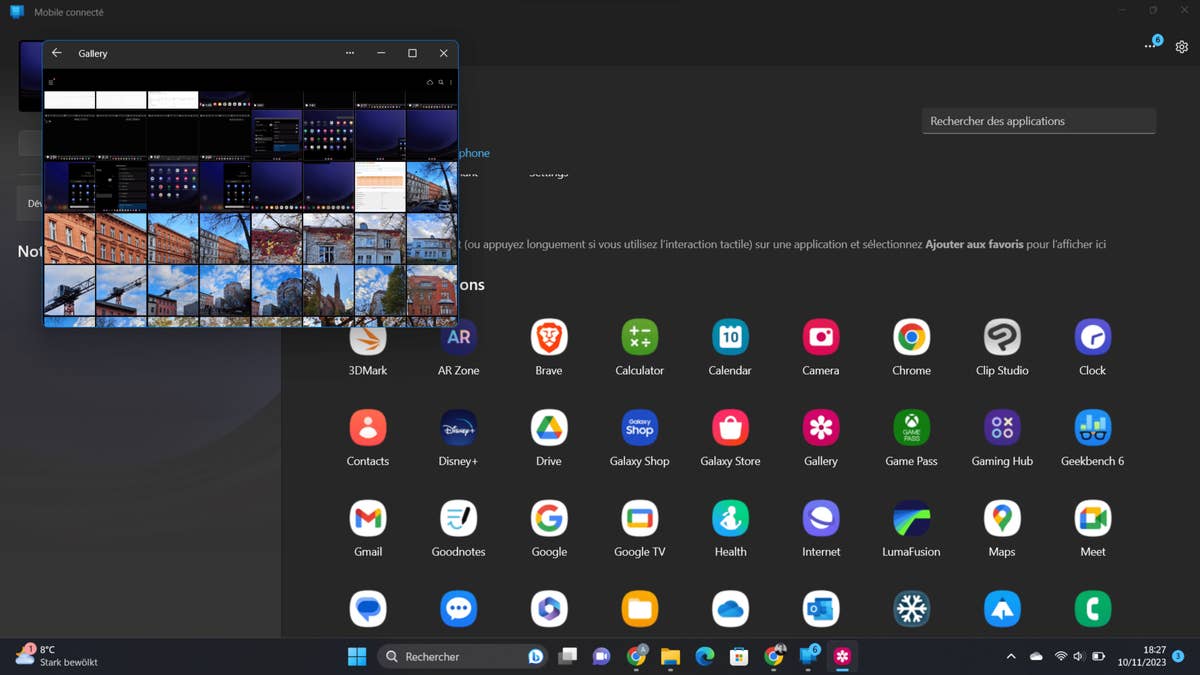Open the LumaFusion app
Viewport: 1200px width, 675px height.
point(911,519)
